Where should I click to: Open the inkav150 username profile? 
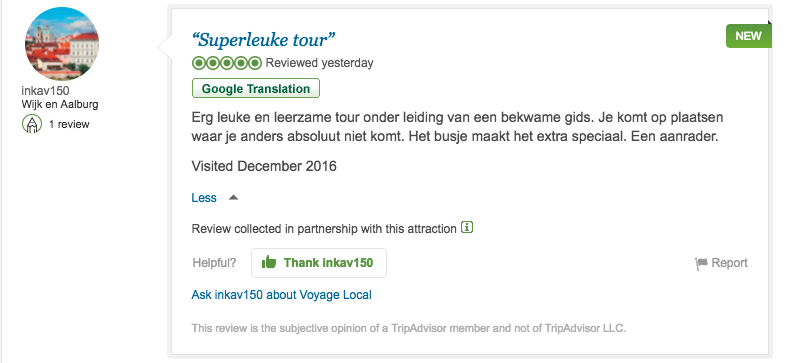click(x=45, y=91)
